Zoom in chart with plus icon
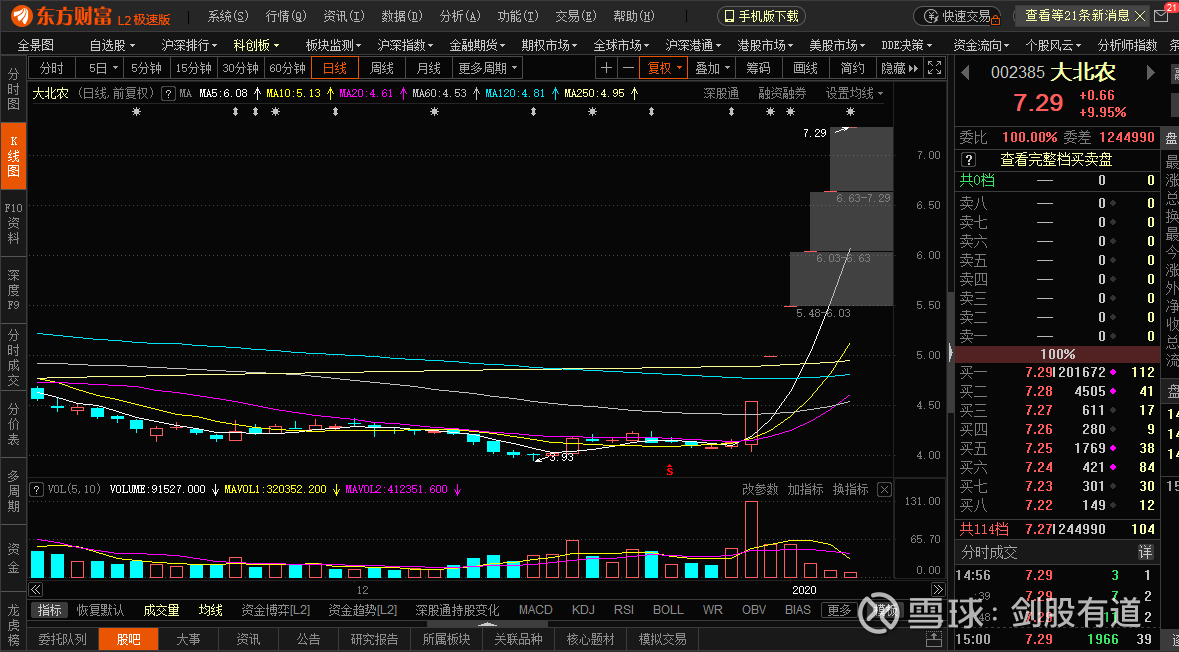The image size is (1179, 652). point(606,68)
